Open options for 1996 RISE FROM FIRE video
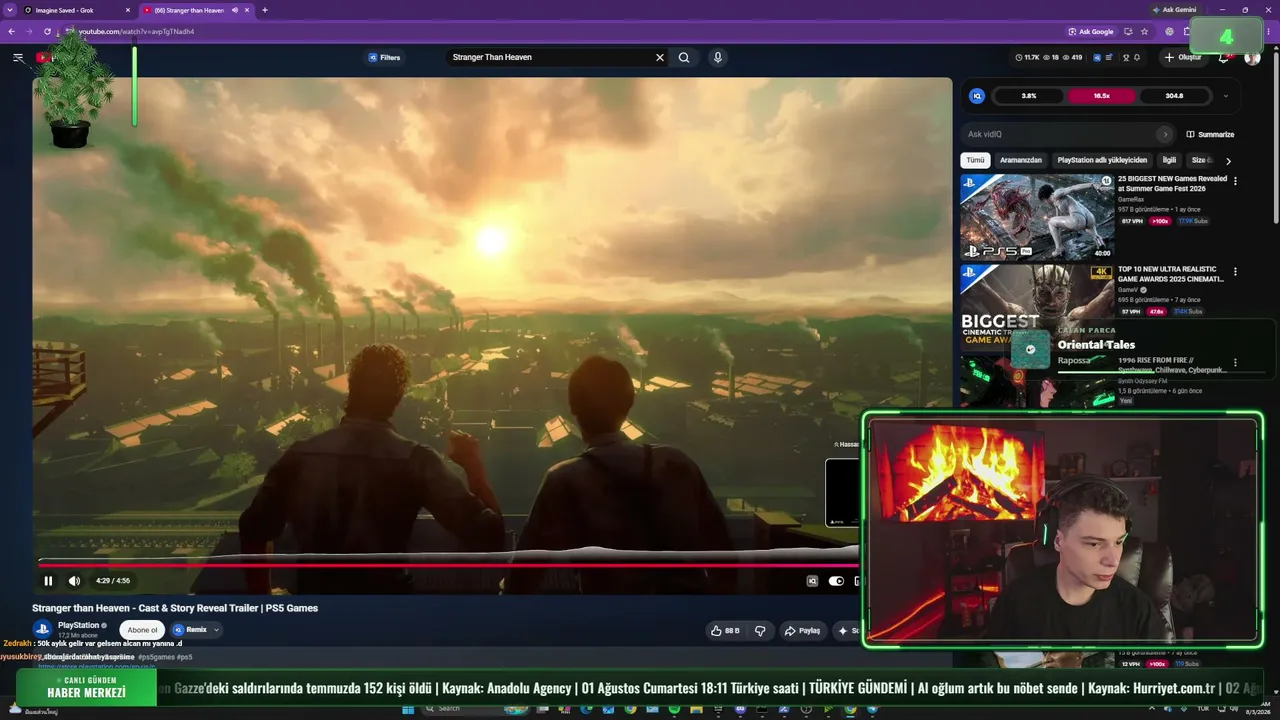Screen dimensions: 1280x720 click(x=1235, y=362)
